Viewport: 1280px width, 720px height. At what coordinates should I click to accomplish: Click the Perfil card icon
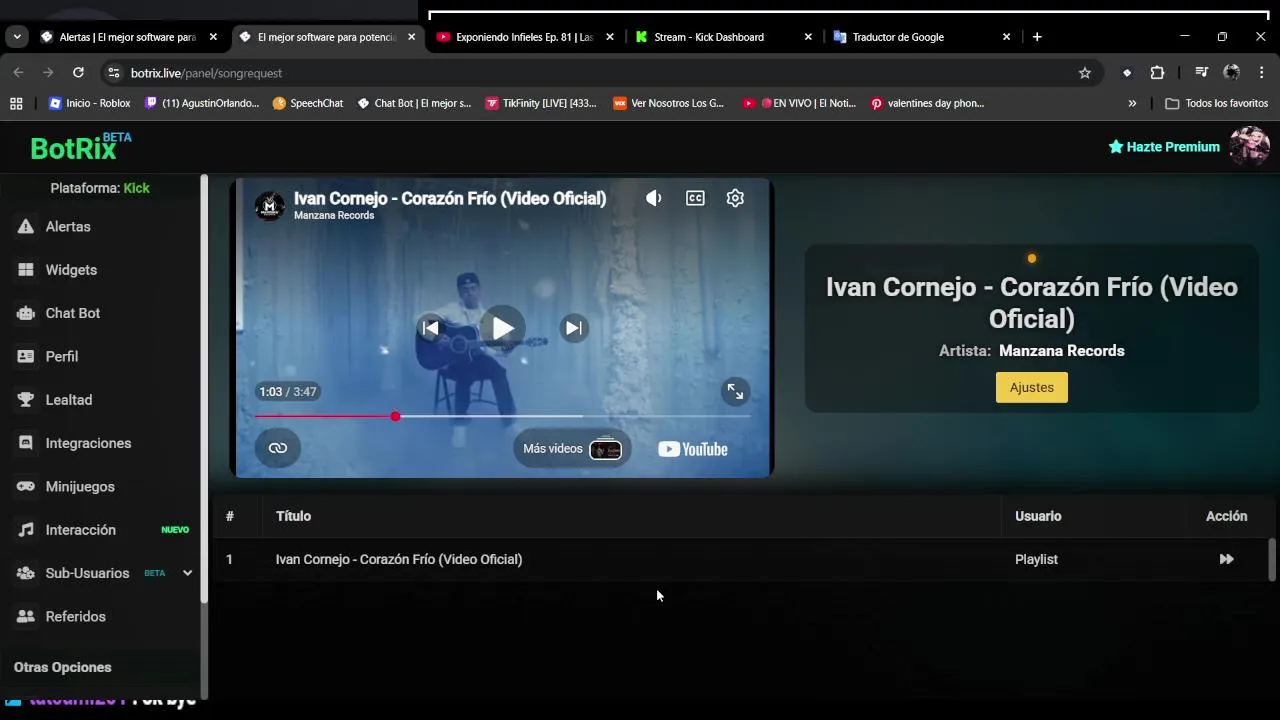(x=26, y=356)
